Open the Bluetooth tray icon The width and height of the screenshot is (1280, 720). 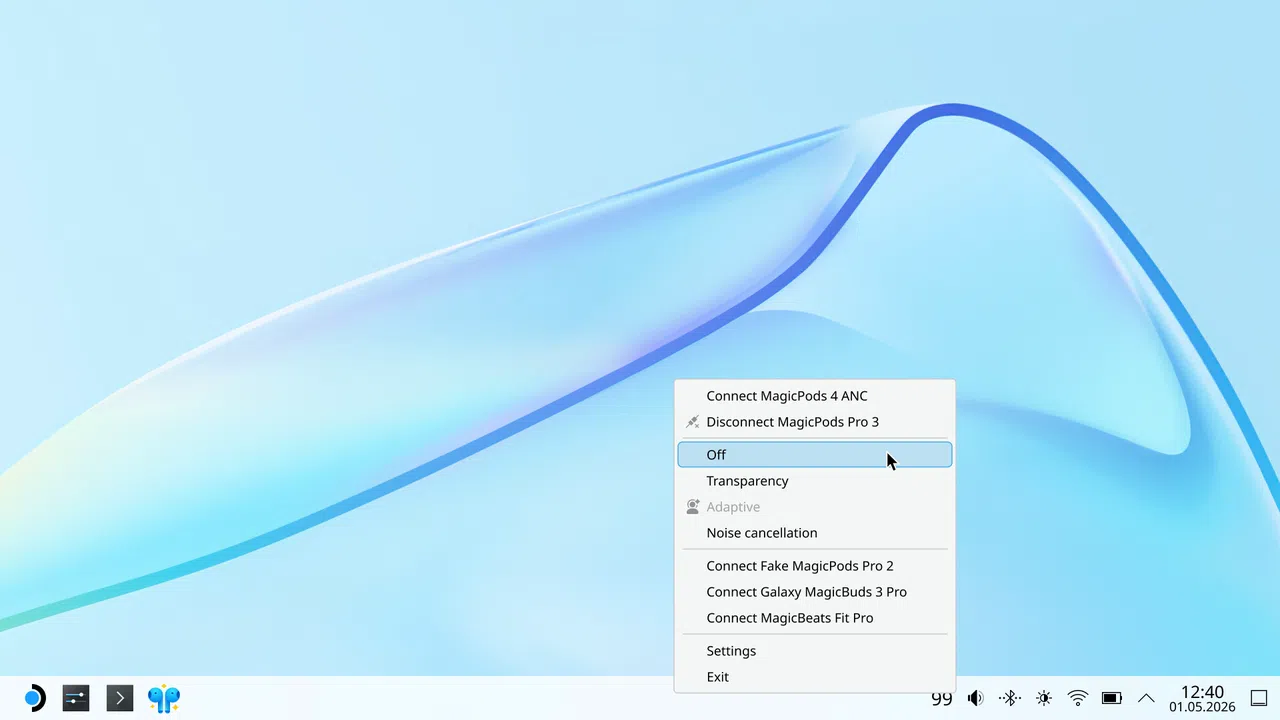pos(1010,698)
